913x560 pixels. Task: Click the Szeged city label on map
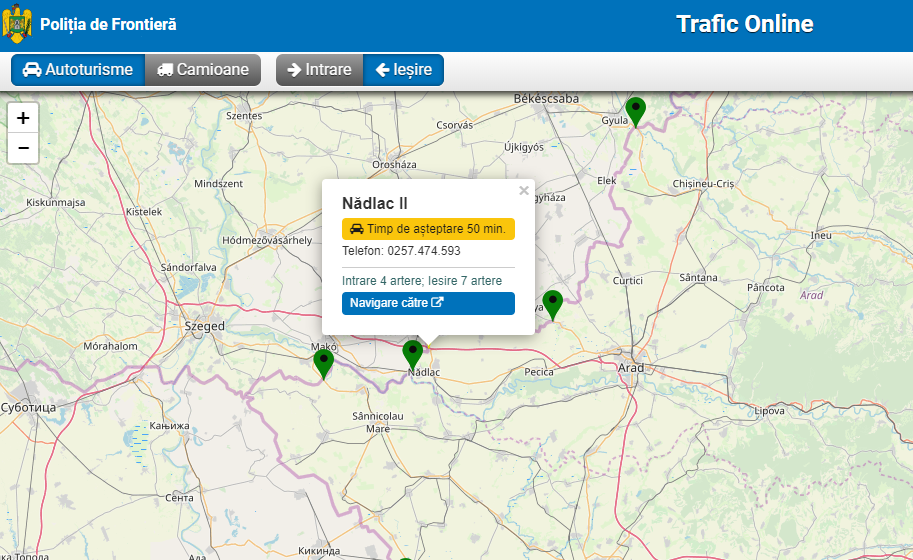pos(205,326)
